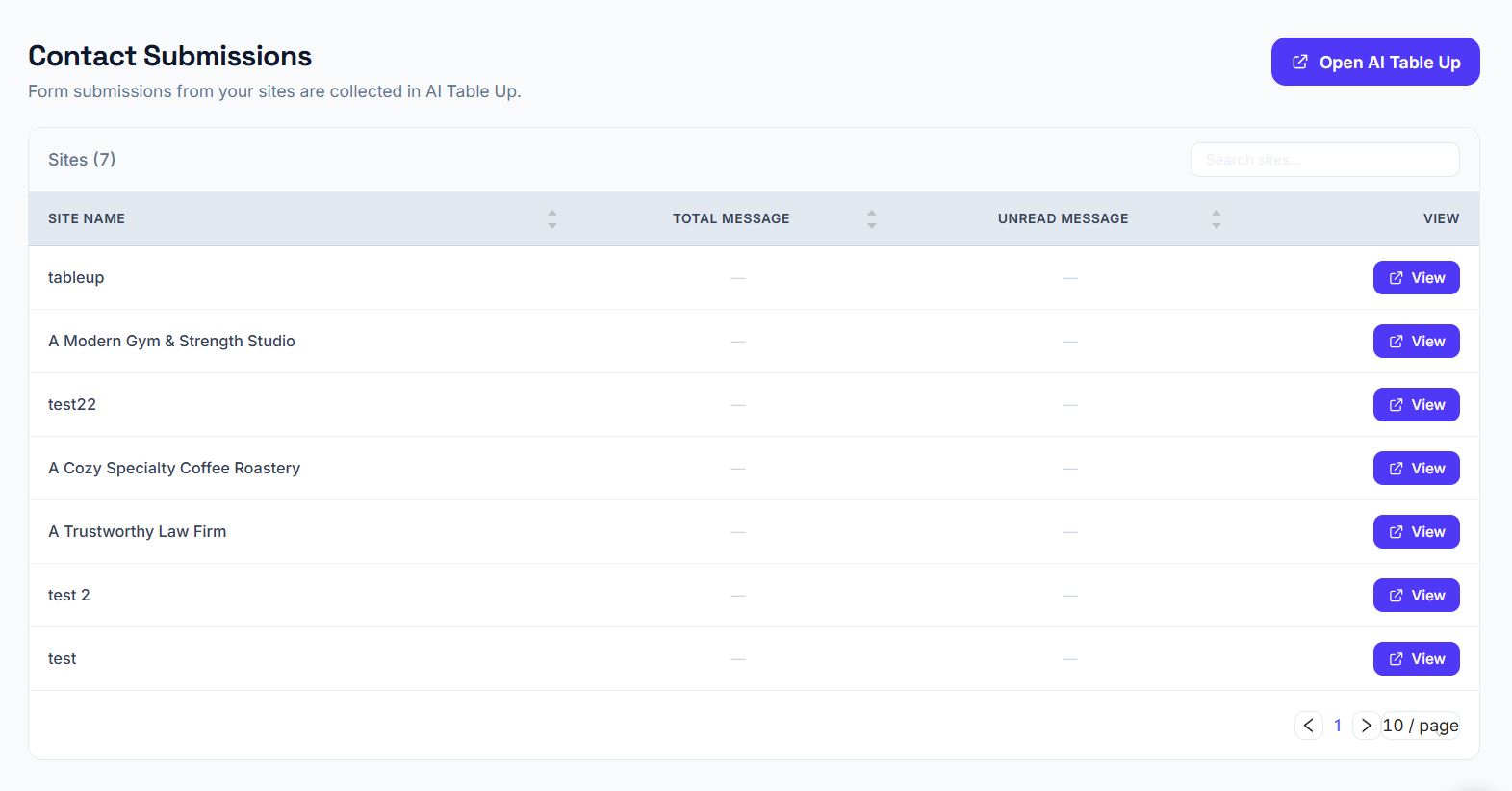Screen dimensions: 1512x791
Task: View submissions for test 2 site
Action: point(1416,596)
